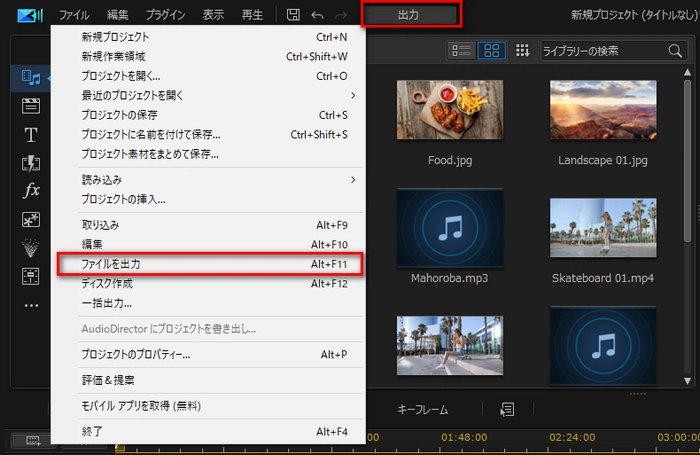Open the Transition Room lightning icon

[30, 163]
